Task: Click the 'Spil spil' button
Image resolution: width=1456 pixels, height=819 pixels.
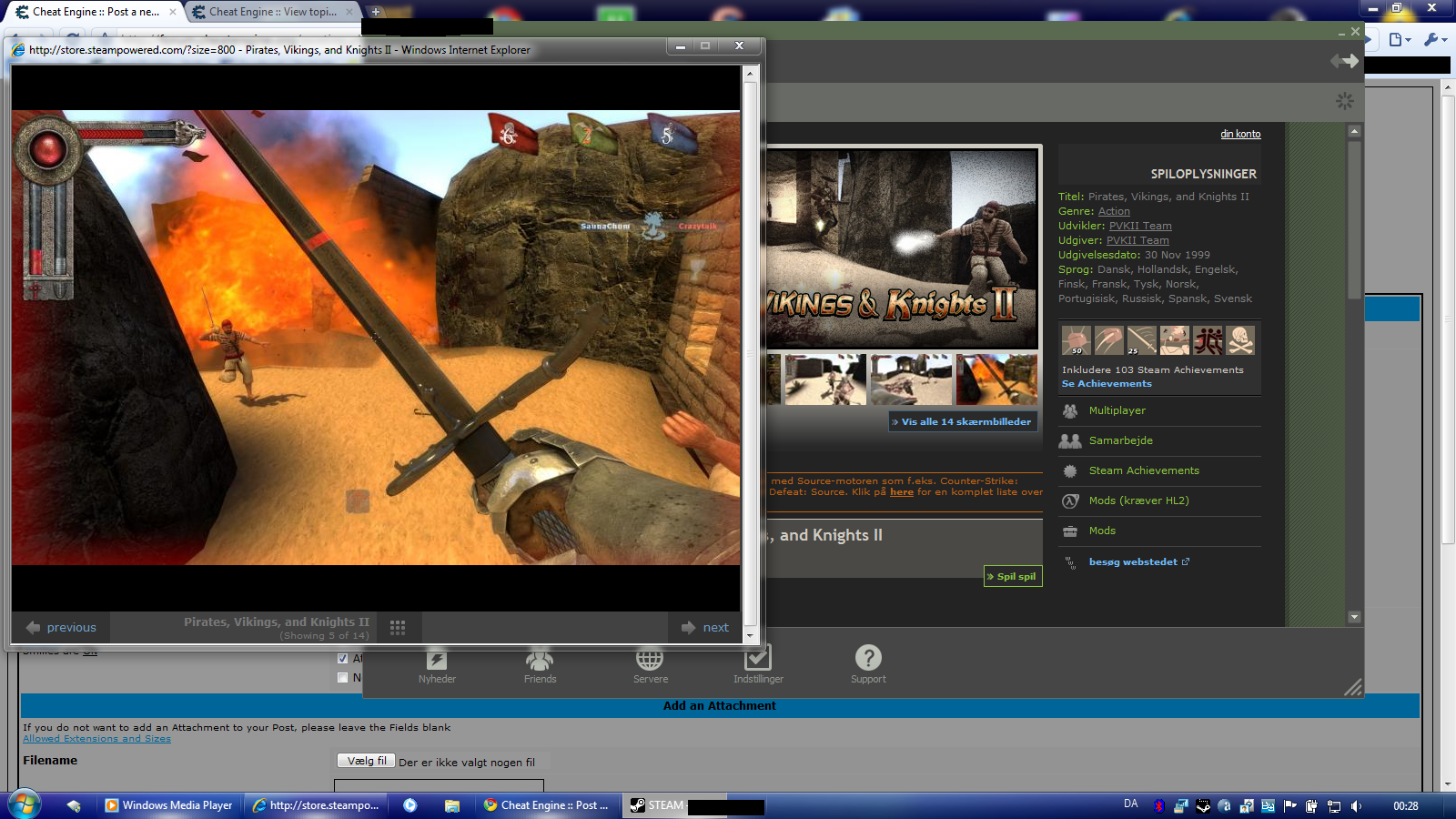Action: click(x=1012, y=576)
